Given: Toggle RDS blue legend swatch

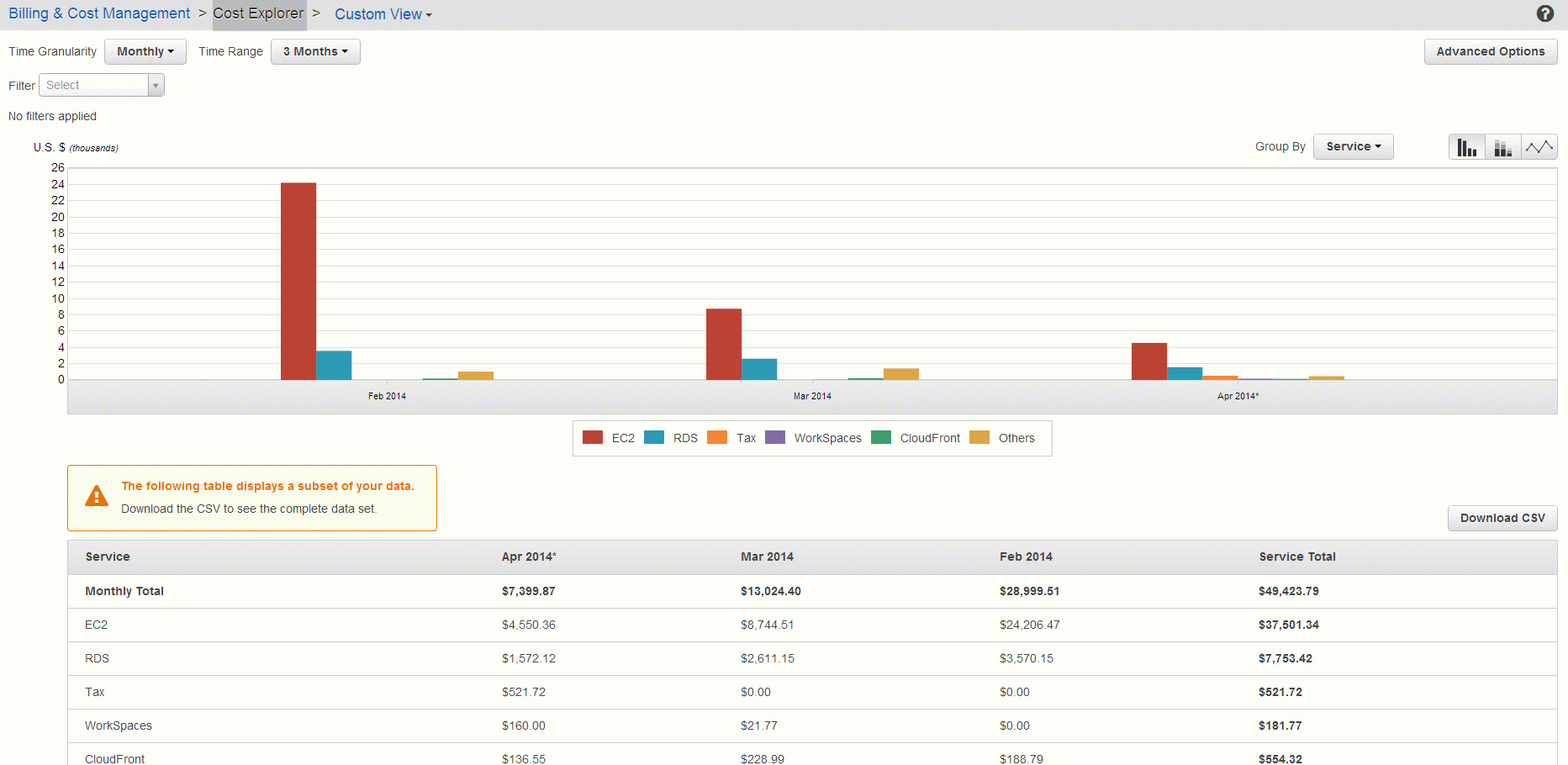Looking at the screenshot, I should coord(654,437).
